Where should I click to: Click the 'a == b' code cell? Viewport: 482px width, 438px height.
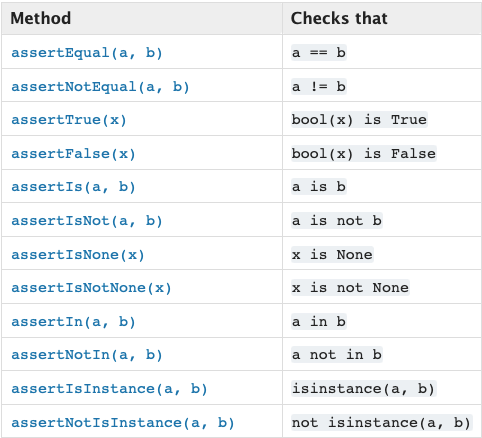319,53
